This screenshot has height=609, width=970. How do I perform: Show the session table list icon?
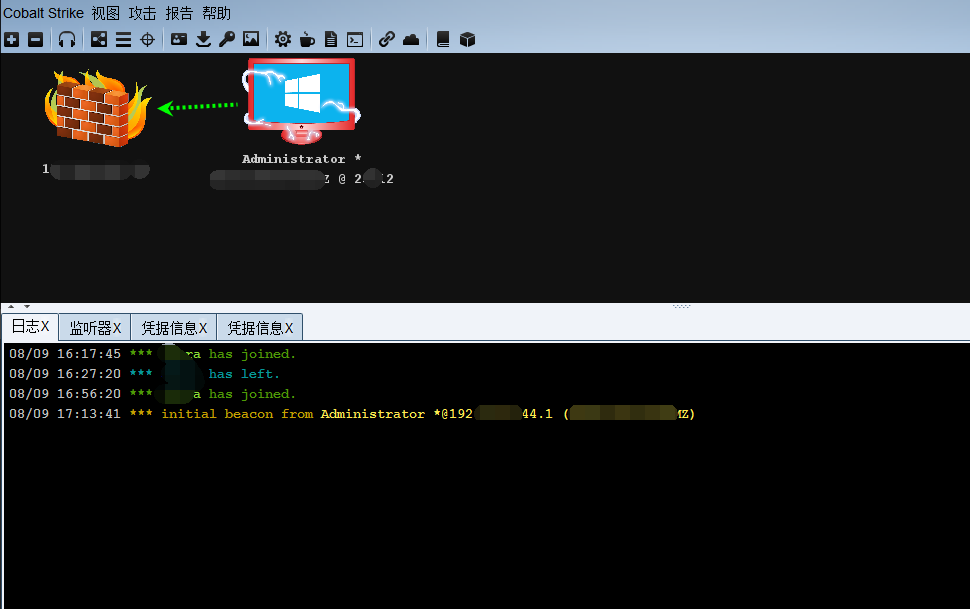pos(123,40)
